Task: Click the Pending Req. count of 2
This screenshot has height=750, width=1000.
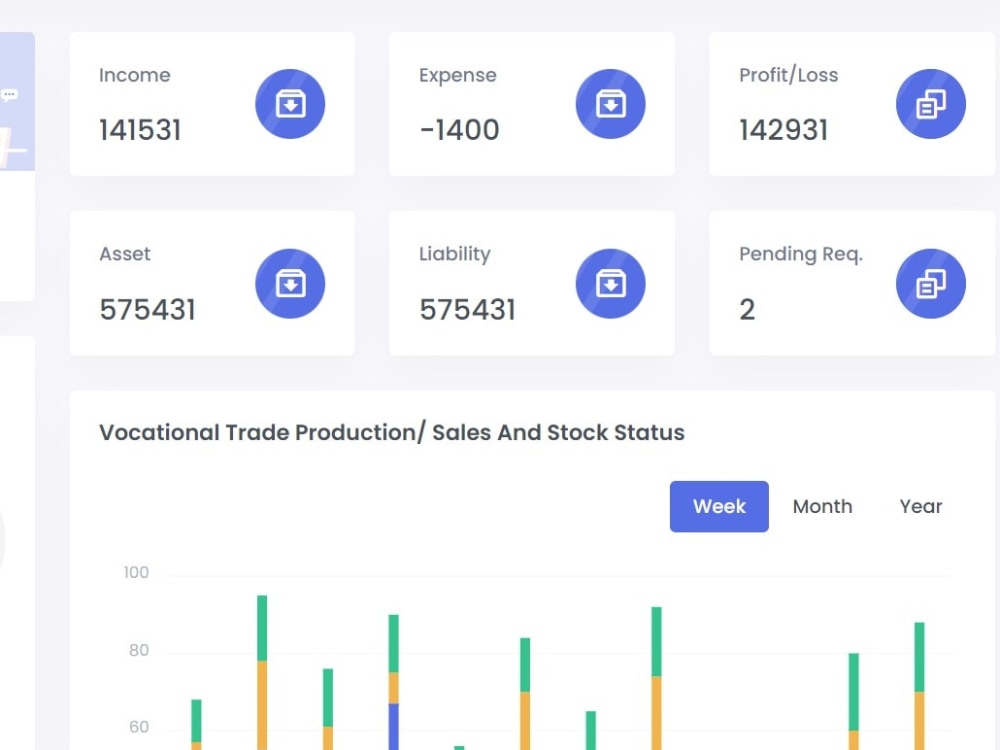Action: (747, 310)
